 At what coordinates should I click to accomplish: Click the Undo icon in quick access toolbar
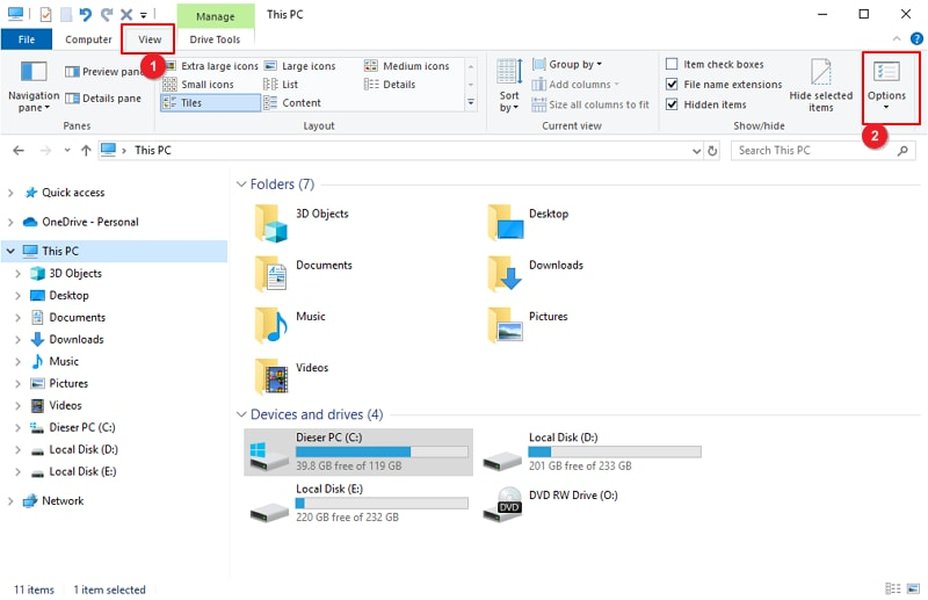86,14
